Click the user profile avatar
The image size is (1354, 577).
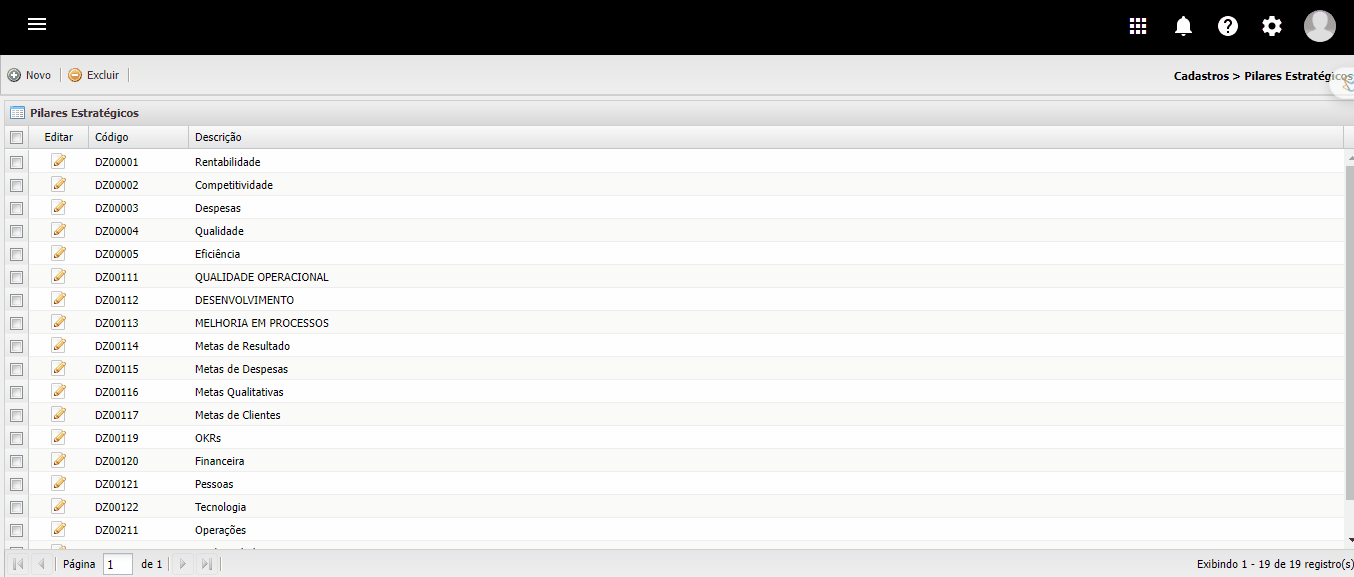coord(1319,26)
